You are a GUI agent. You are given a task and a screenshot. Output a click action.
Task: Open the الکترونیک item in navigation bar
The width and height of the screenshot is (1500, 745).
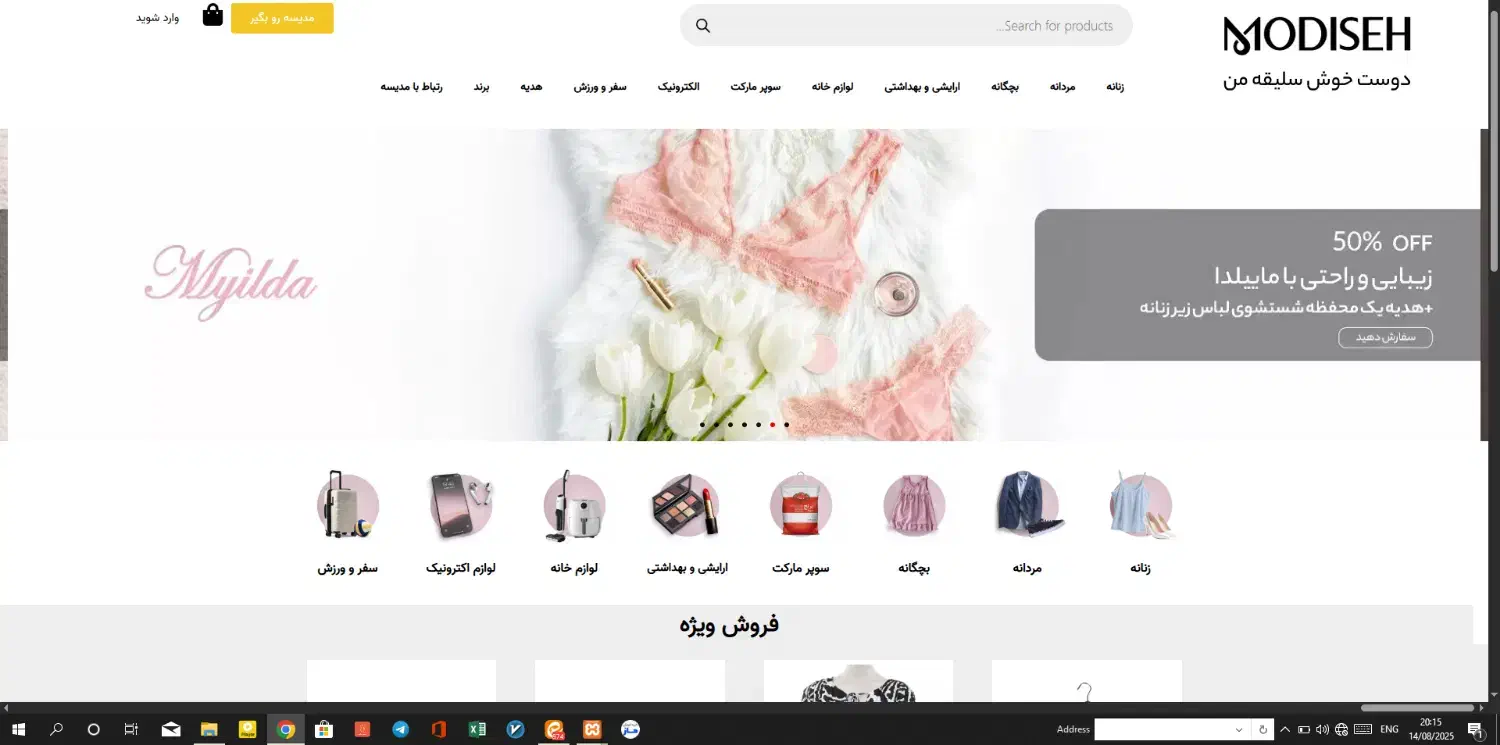[x=678, y=87]
